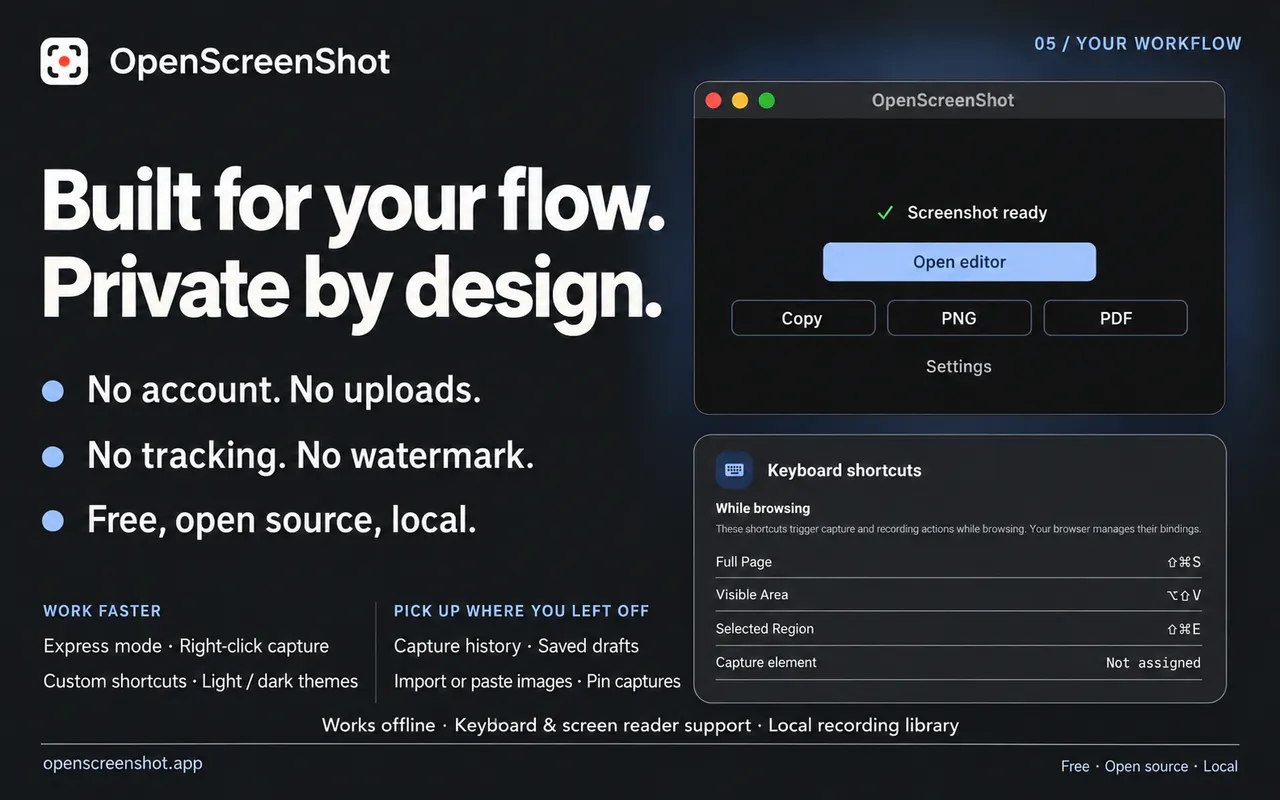
Task: Click the 'No account. No uploads.' text
Action: (x=284, y=390)
